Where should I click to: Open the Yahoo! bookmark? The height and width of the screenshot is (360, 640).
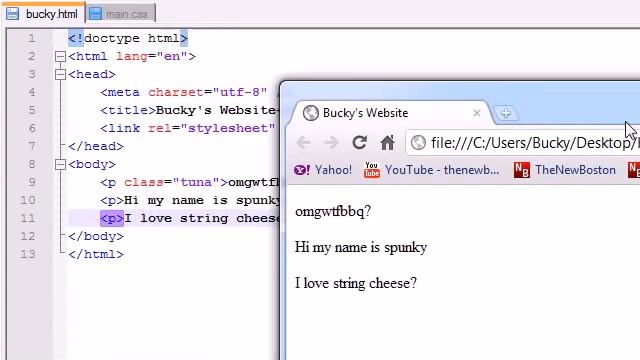click(323, 170)
